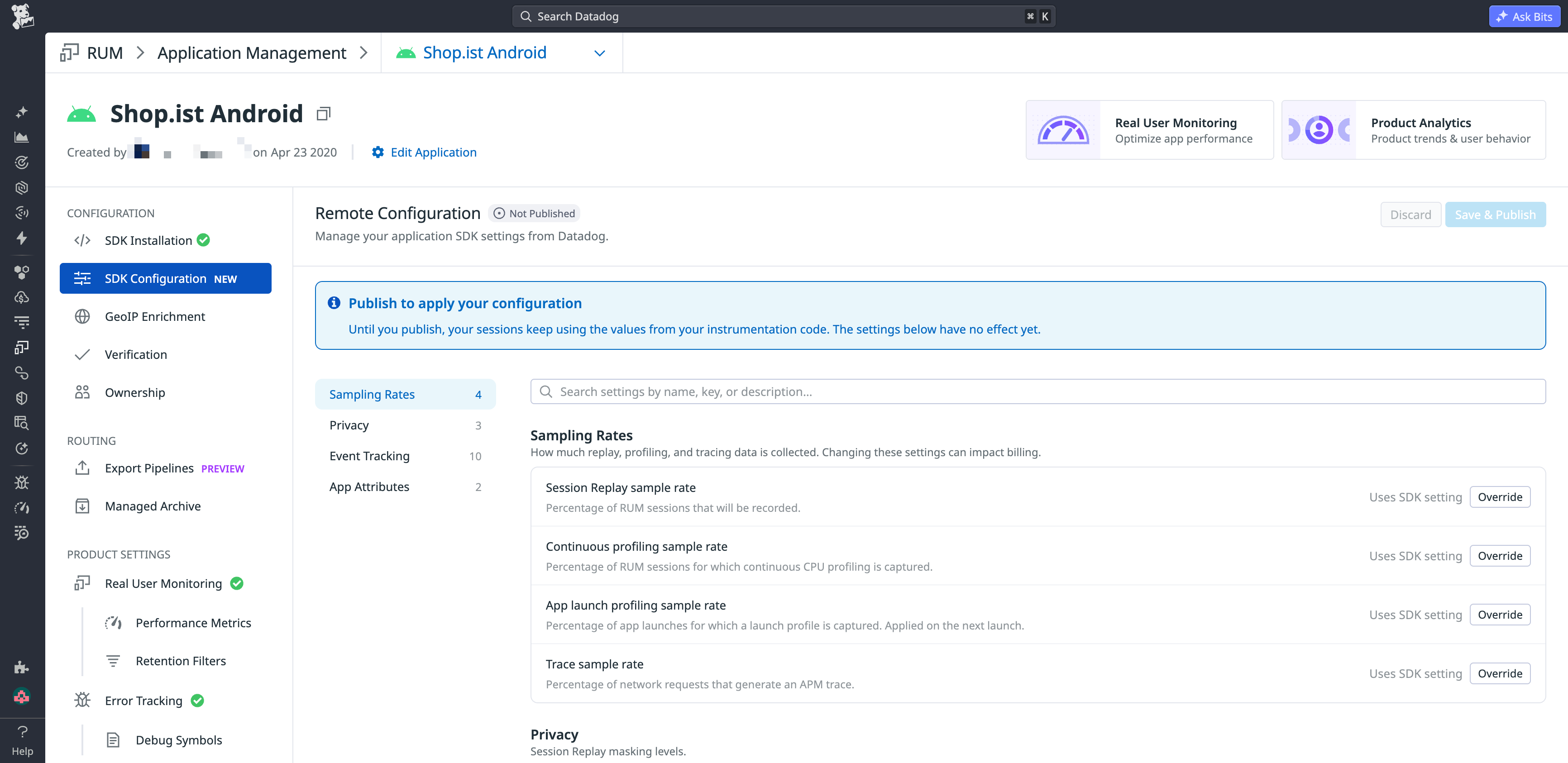Open the highlighted RUM devices sidebar icon
The image size is (1568, 763).
22,348
